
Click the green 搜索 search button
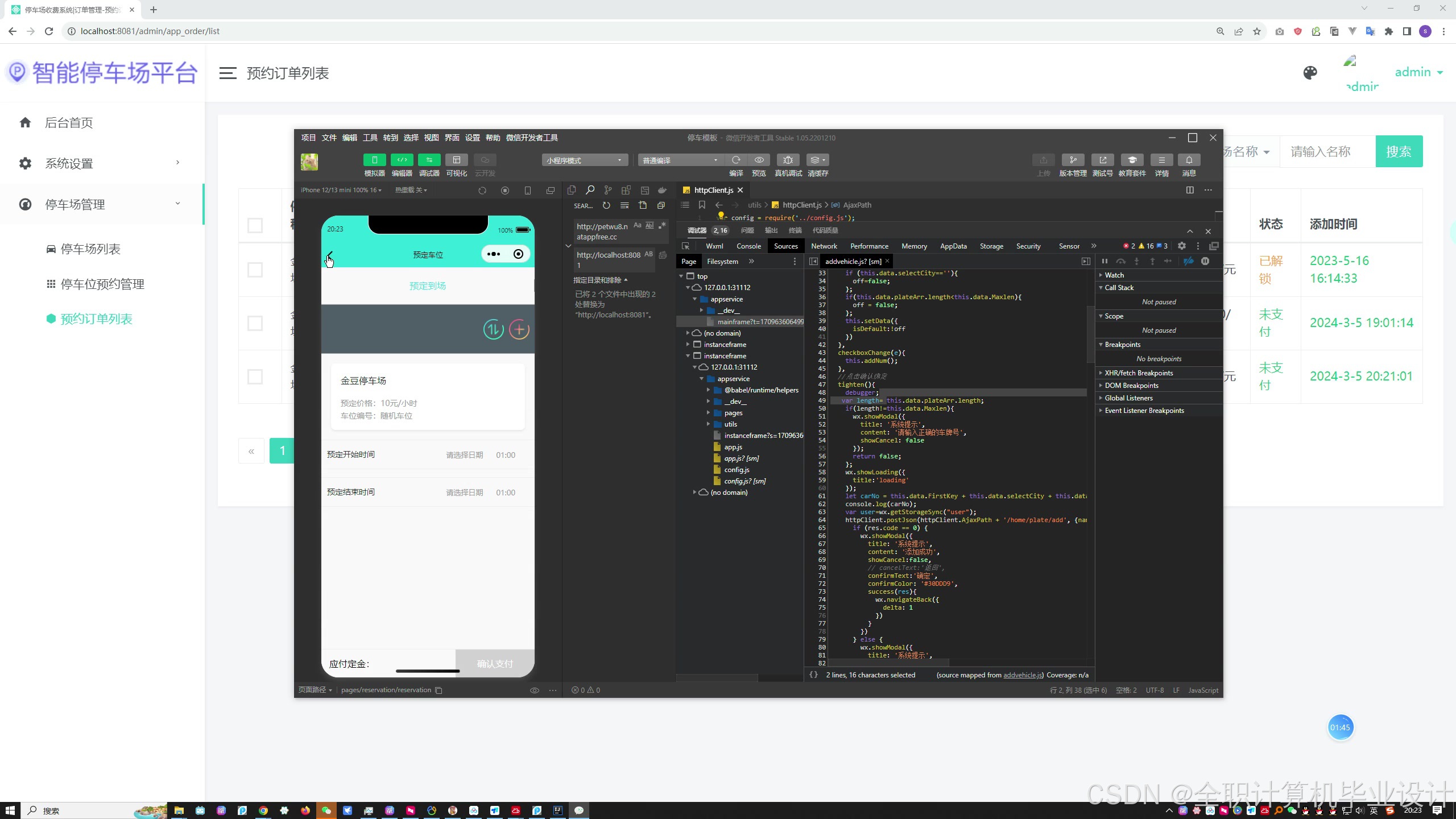[1399, 151]
